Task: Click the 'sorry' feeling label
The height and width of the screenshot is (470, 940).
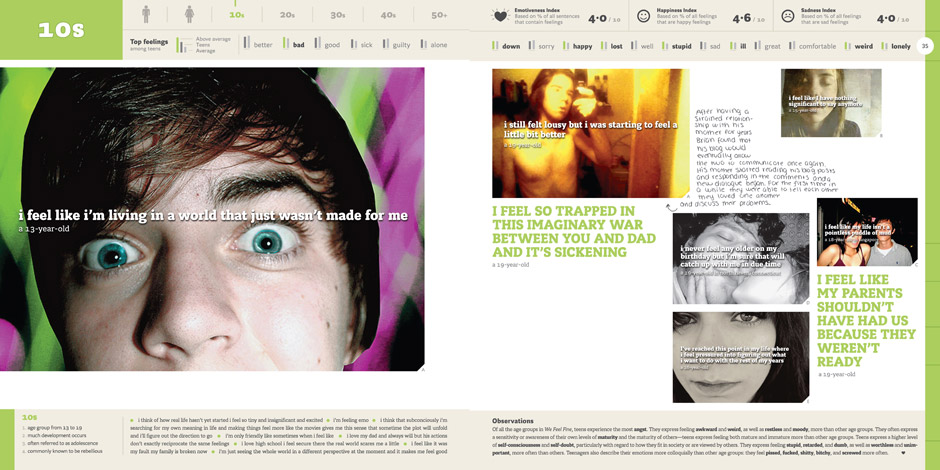Action: click(x=546, y=46)
